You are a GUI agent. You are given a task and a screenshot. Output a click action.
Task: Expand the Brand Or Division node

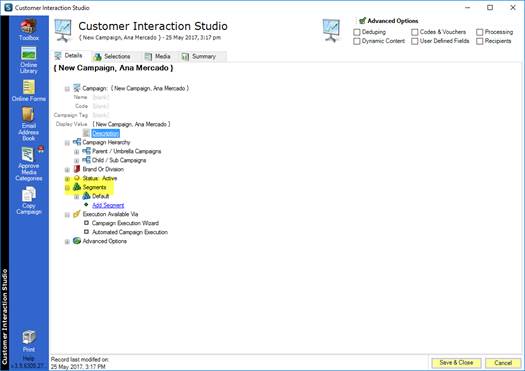67,170
